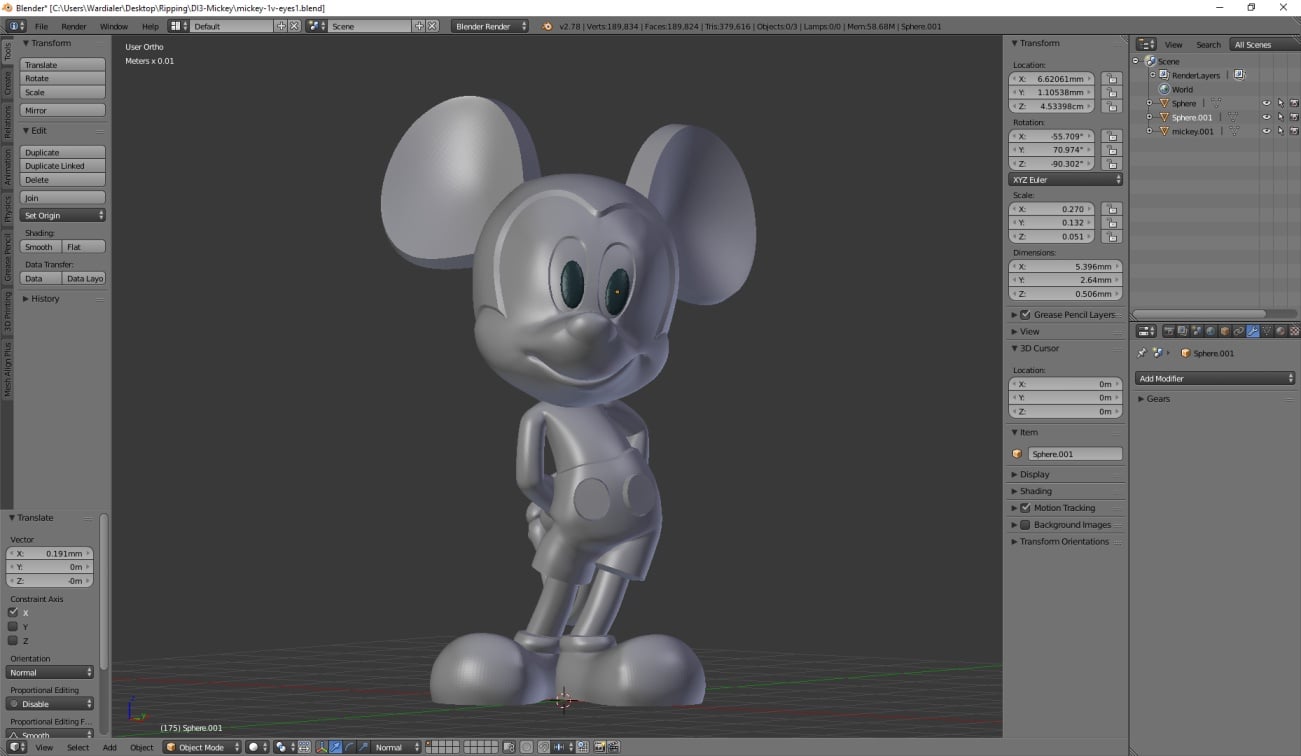
Task: Uncheck the X constraint axis checkbox
Action: coord(13,612)
